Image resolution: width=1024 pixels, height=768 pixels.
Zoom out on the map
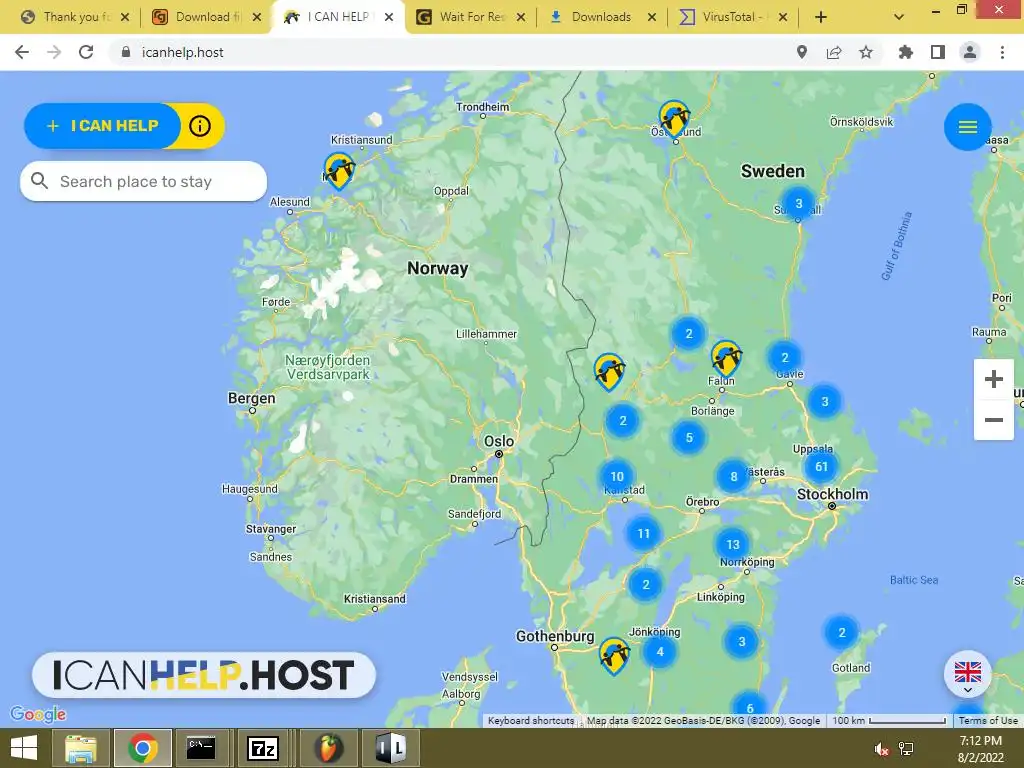coord(993,419)
